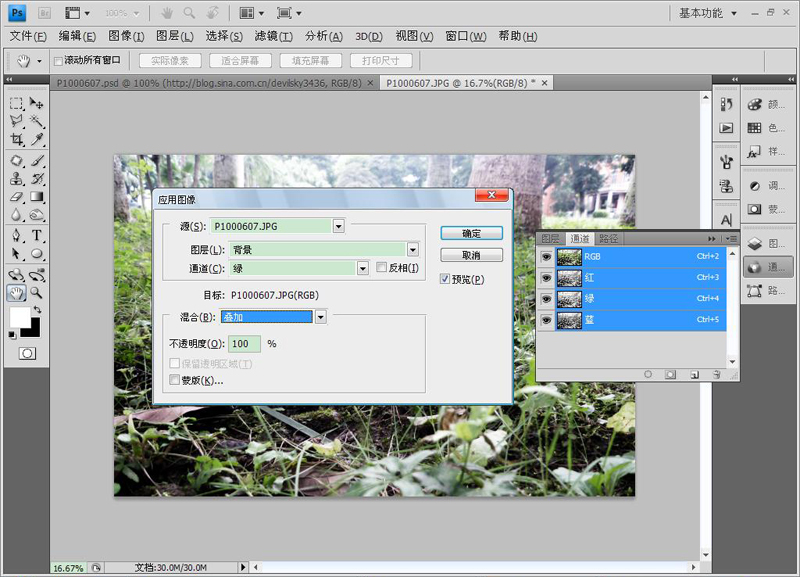Open the zoom level 100% dropdown

[122, 13]
